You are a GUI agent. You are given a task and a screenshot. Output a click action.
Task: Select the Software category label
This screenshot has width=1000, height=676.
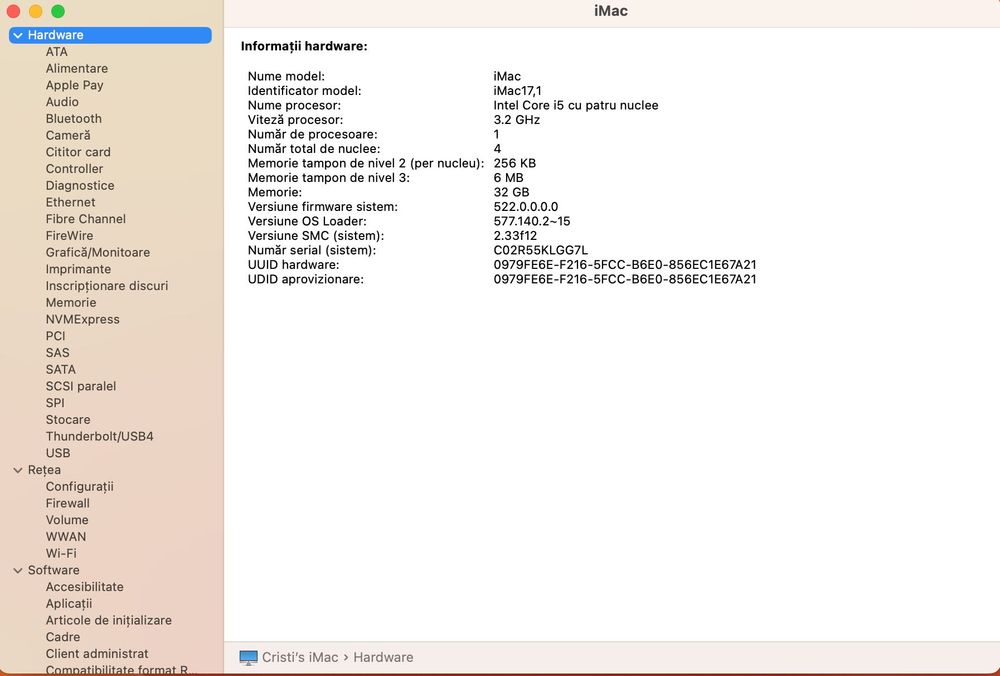click(54, 570)
